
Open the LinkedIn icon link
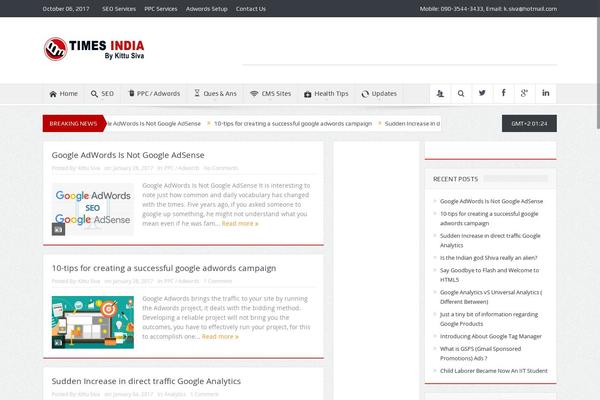[546, 93]
